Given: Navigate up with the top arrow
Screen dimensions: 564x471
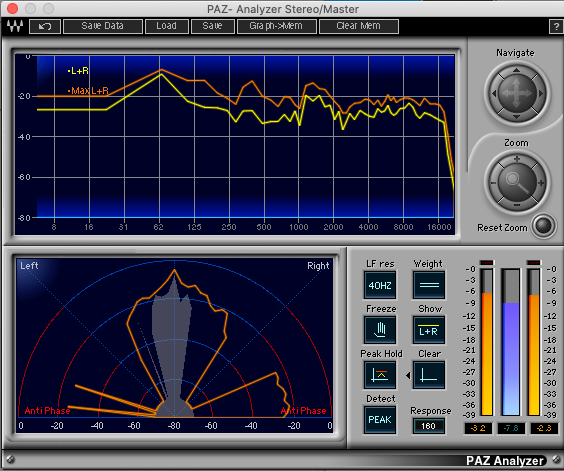Looking at the screenshot, I should click(517, 70).
